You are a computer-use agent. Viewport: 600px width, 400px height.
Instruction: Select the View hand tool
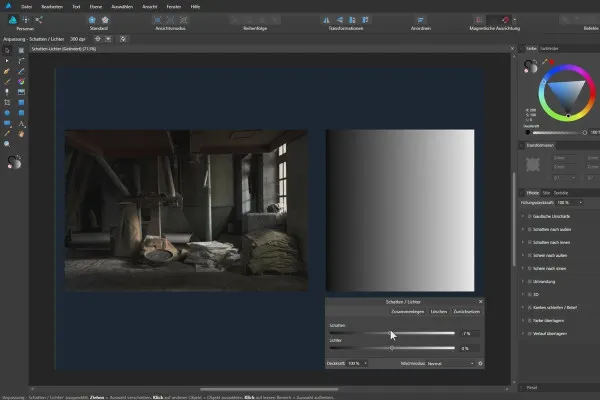pos(21,134)
